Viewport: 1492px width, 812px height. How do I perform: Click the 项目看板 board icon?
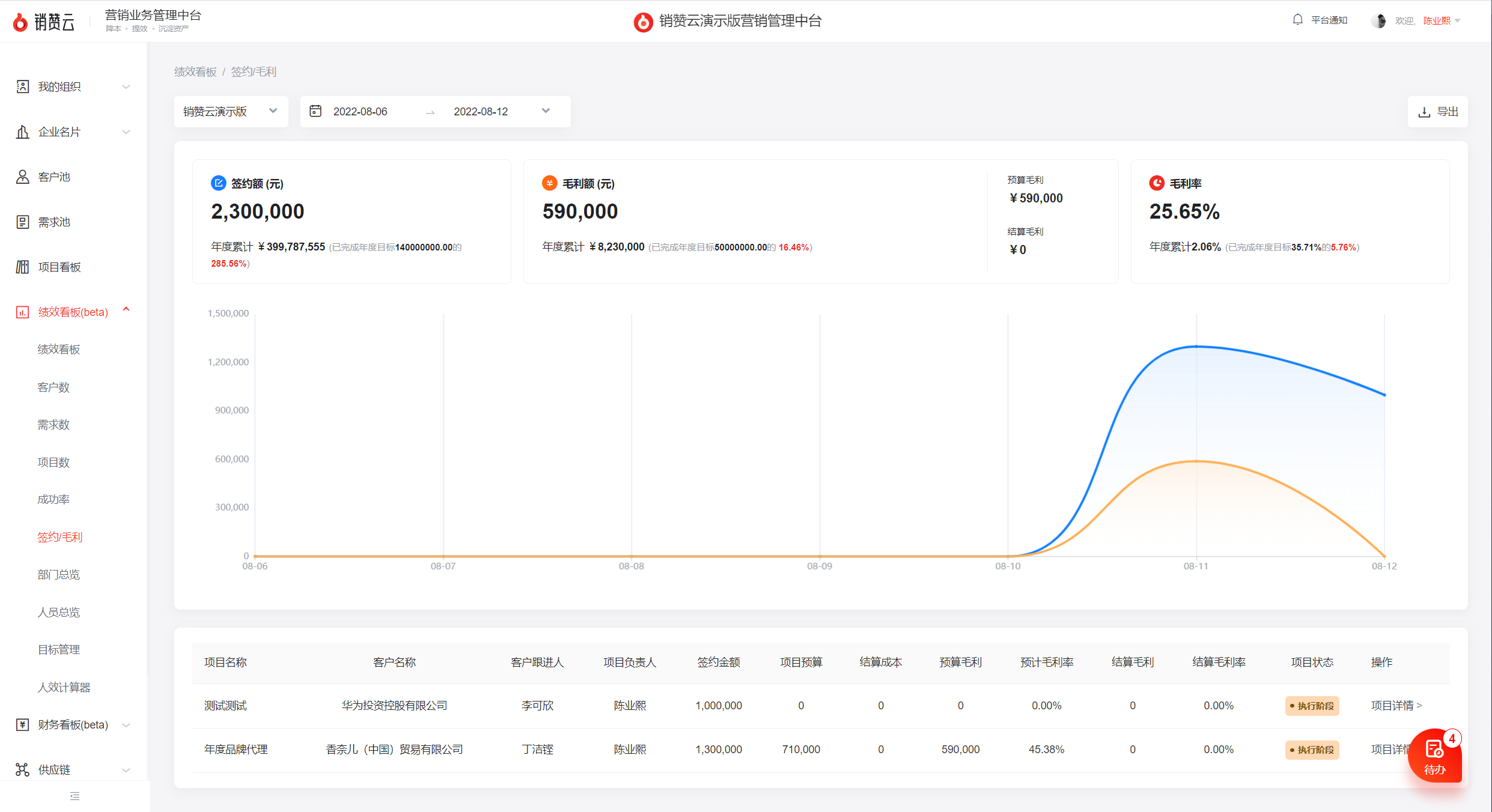pos(22,267)
